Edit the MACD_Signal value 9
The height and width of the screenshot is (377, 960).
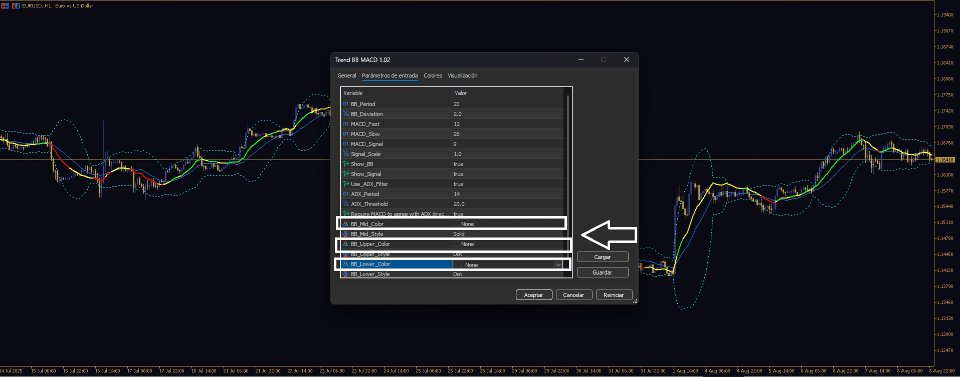click(x=455, y=144)
